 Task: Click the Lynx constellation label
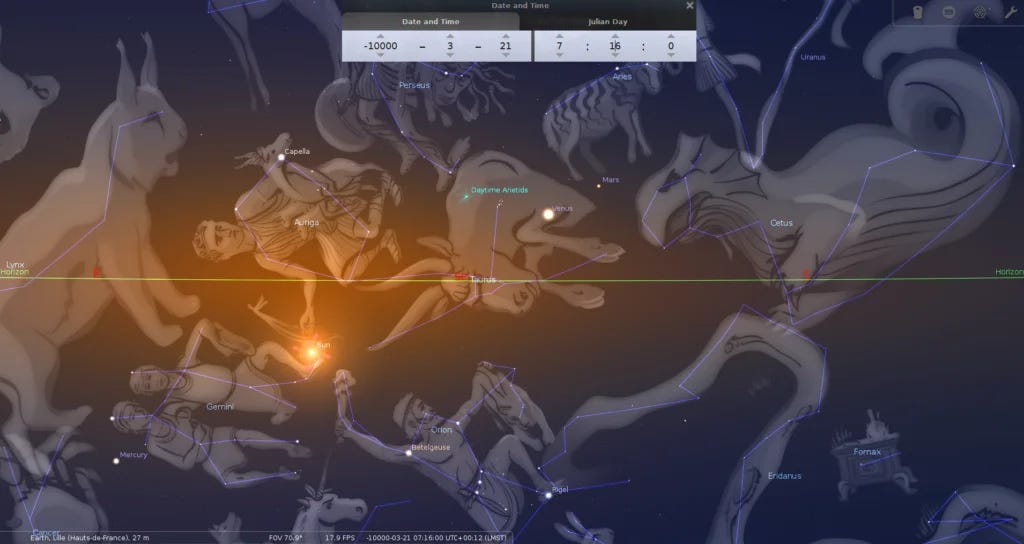point(15,264)
